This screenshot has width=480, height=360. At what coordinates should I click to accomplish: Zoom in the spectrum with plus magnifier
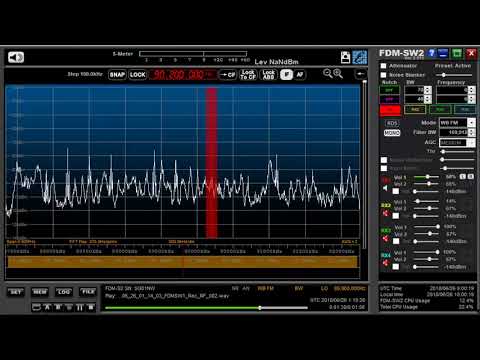coord(338,74)
